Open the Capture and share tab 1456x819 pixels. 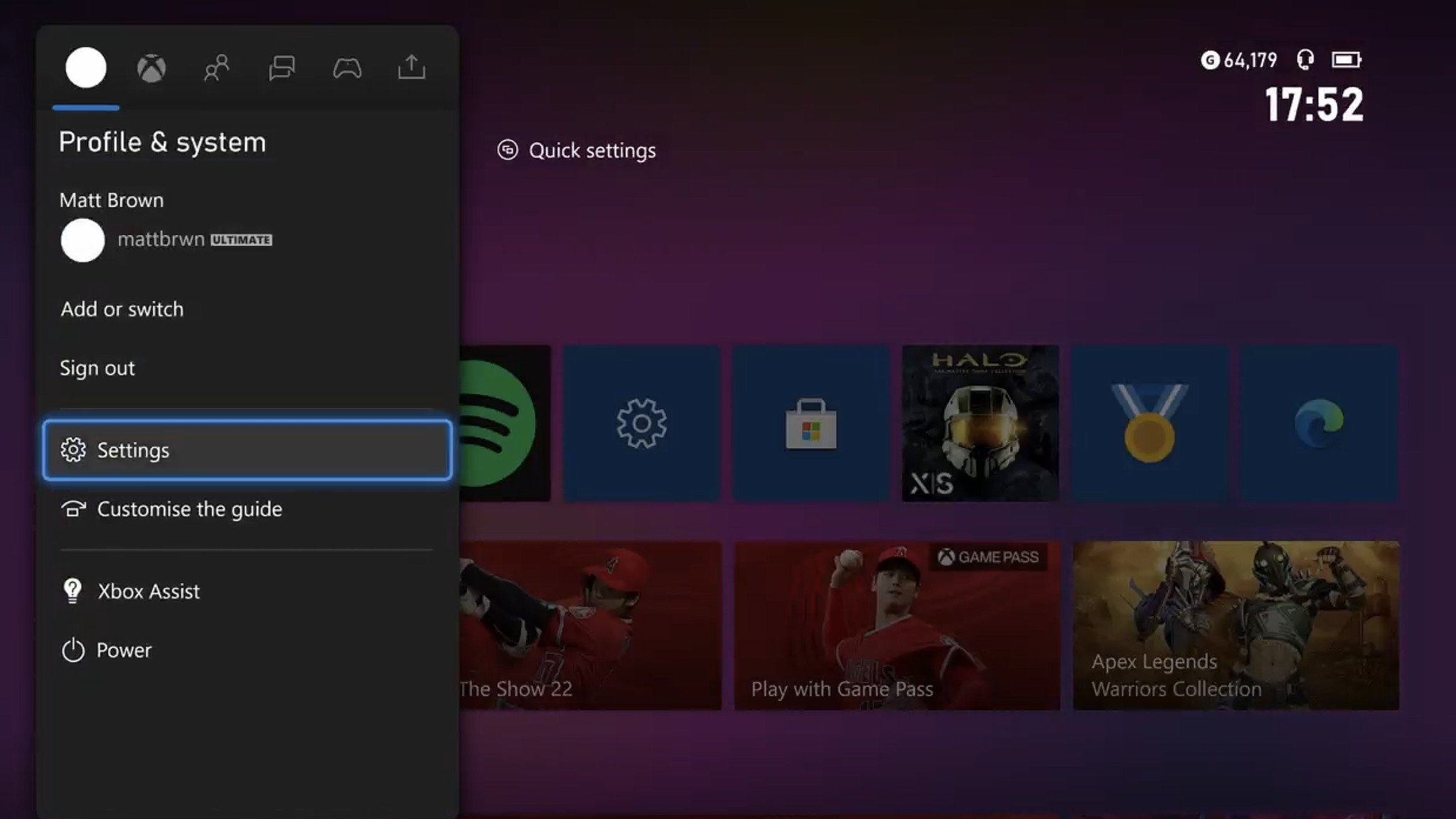click(412, 68)
